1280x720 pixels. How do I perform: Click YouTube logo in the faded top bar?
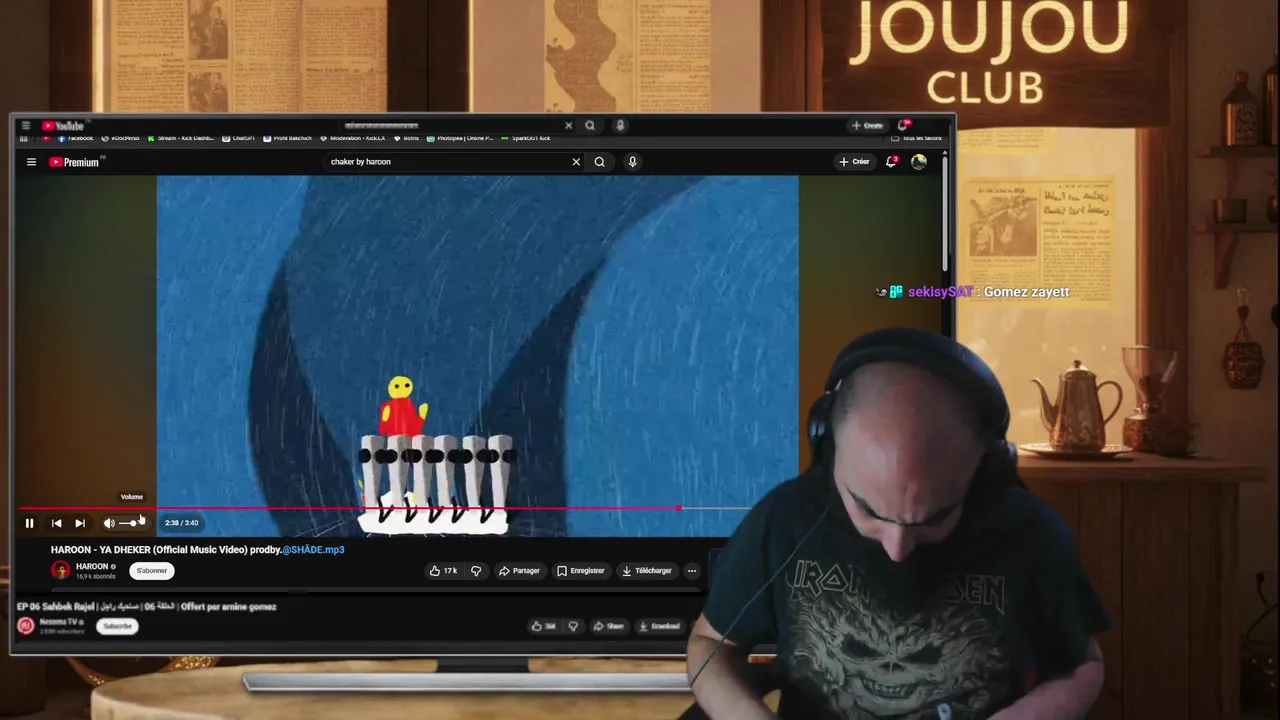63,126
